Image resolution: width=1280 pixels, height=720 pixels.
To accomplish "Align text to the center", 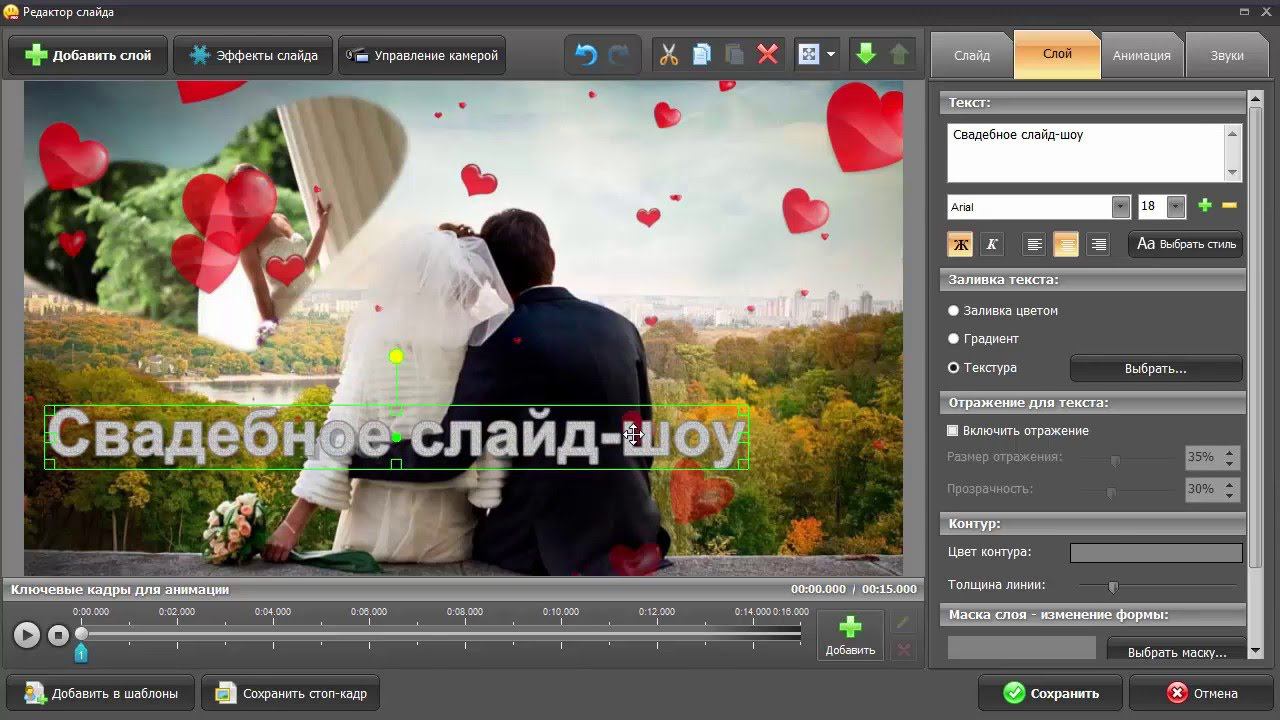I will [x=1066, y=244].
